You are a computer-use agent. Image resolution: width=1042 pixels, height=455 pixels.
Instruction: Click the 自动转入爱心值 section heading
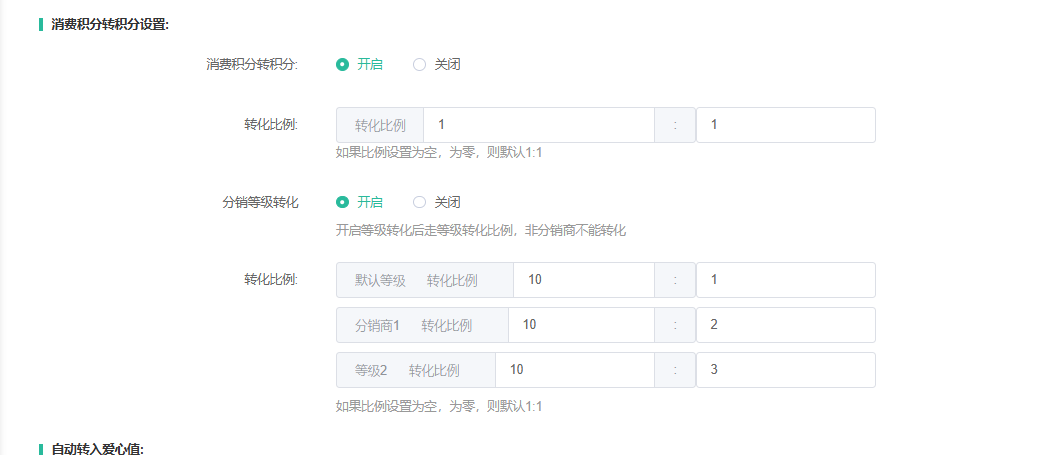(98, 449)
